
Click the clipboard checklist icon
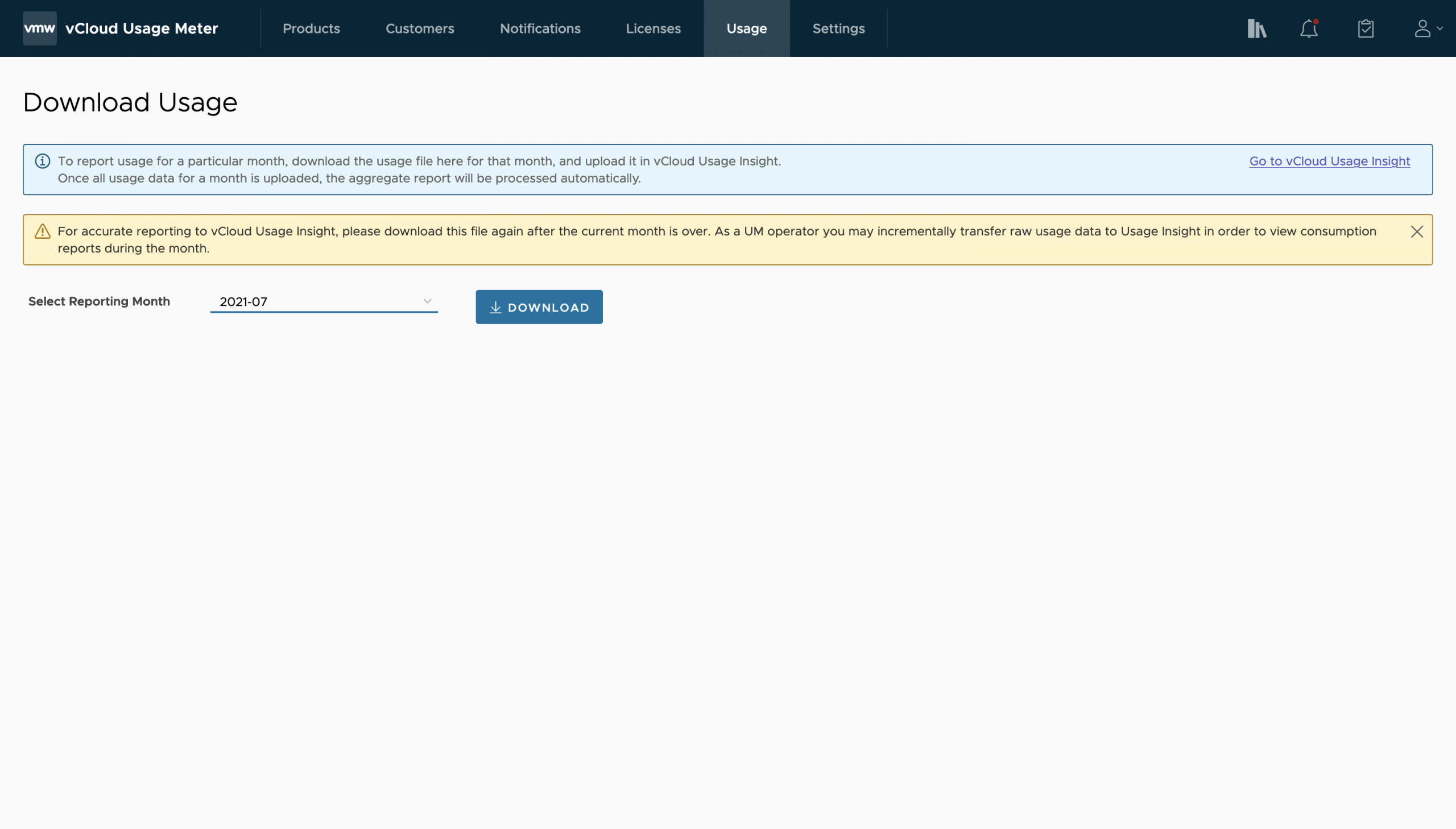[1366, 28]
